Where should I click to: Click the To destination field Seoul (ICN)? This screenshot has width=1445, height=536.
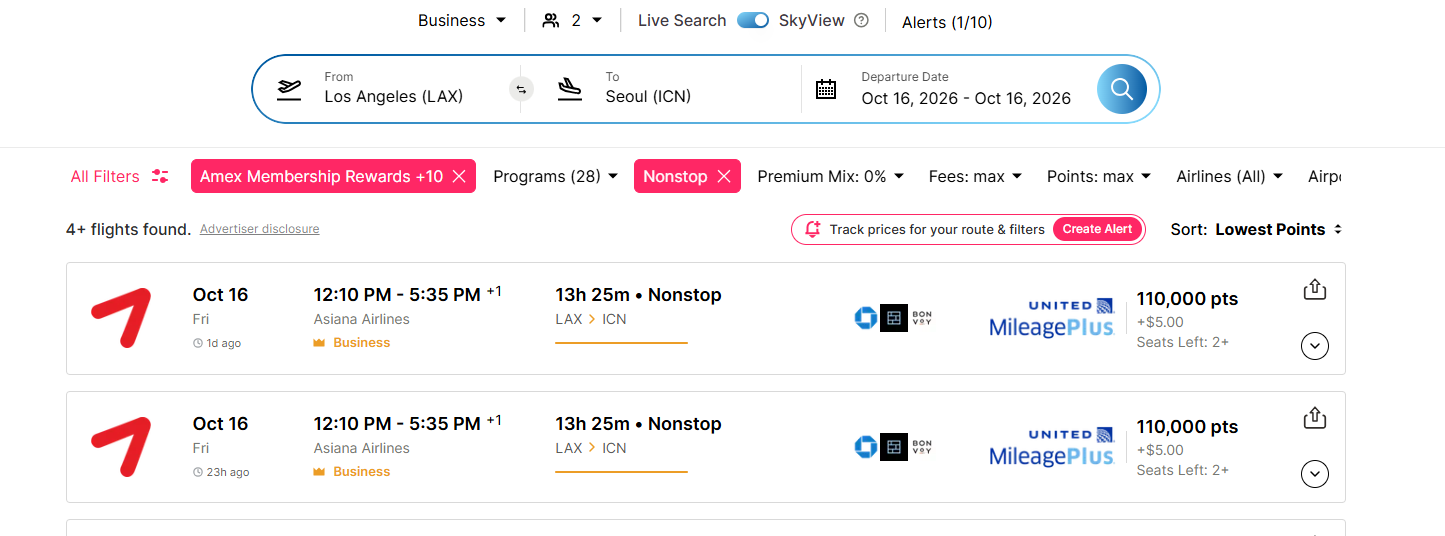[x=648, y=97]
